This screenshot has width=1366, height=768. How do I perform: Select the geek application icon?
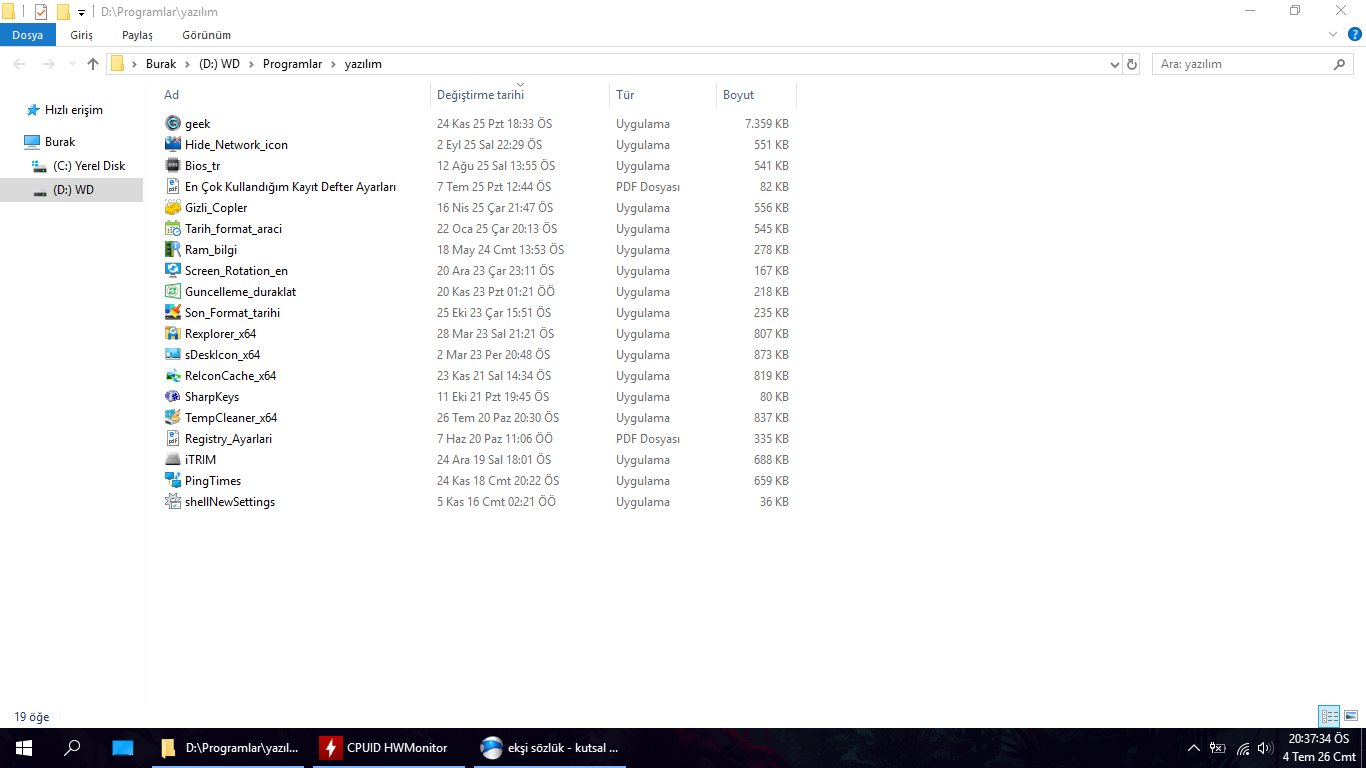click(173, 124)
